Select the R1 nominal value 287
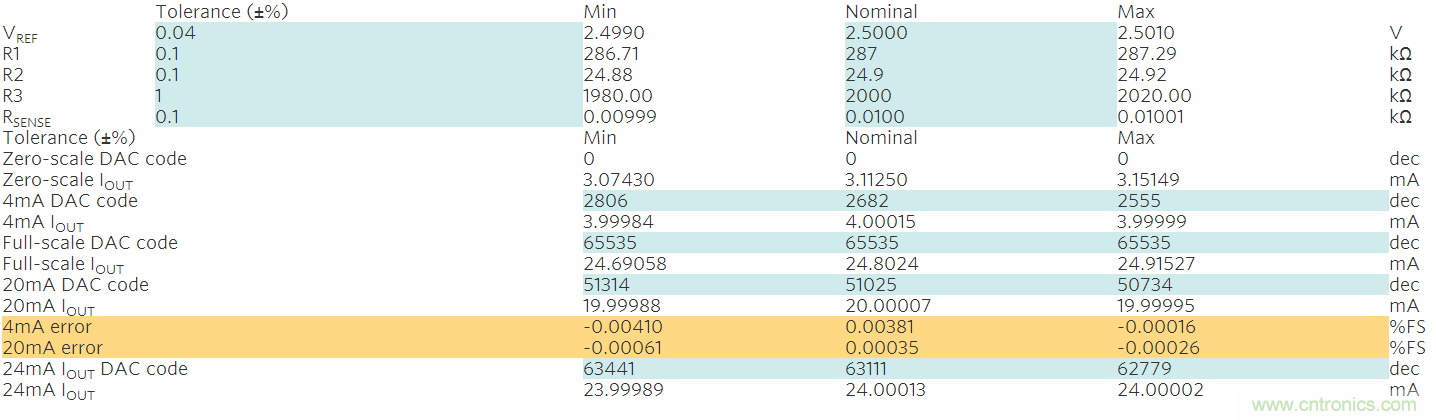Screen dimensions: 1436x420 point(861,54)
